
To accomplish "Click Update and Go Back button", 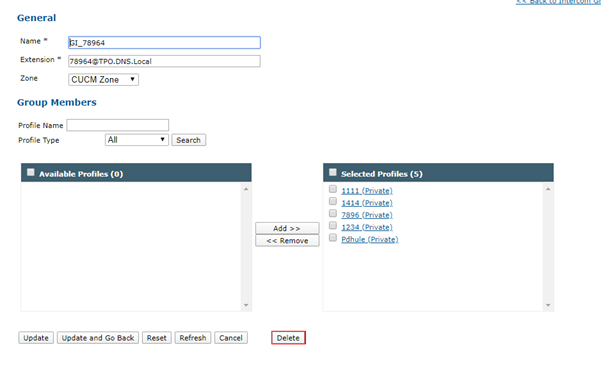I will 98,338.
